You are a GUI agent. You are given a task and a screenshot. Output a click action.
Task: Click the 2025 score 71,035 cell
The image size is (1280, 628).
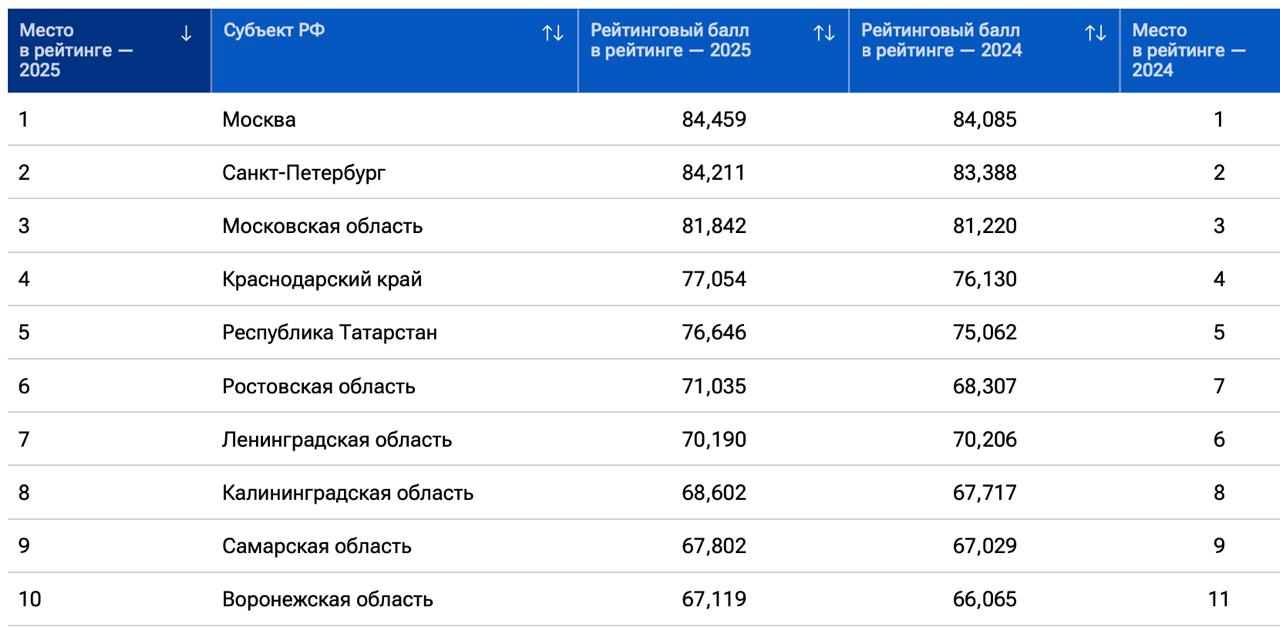click(x=714, y=387)
